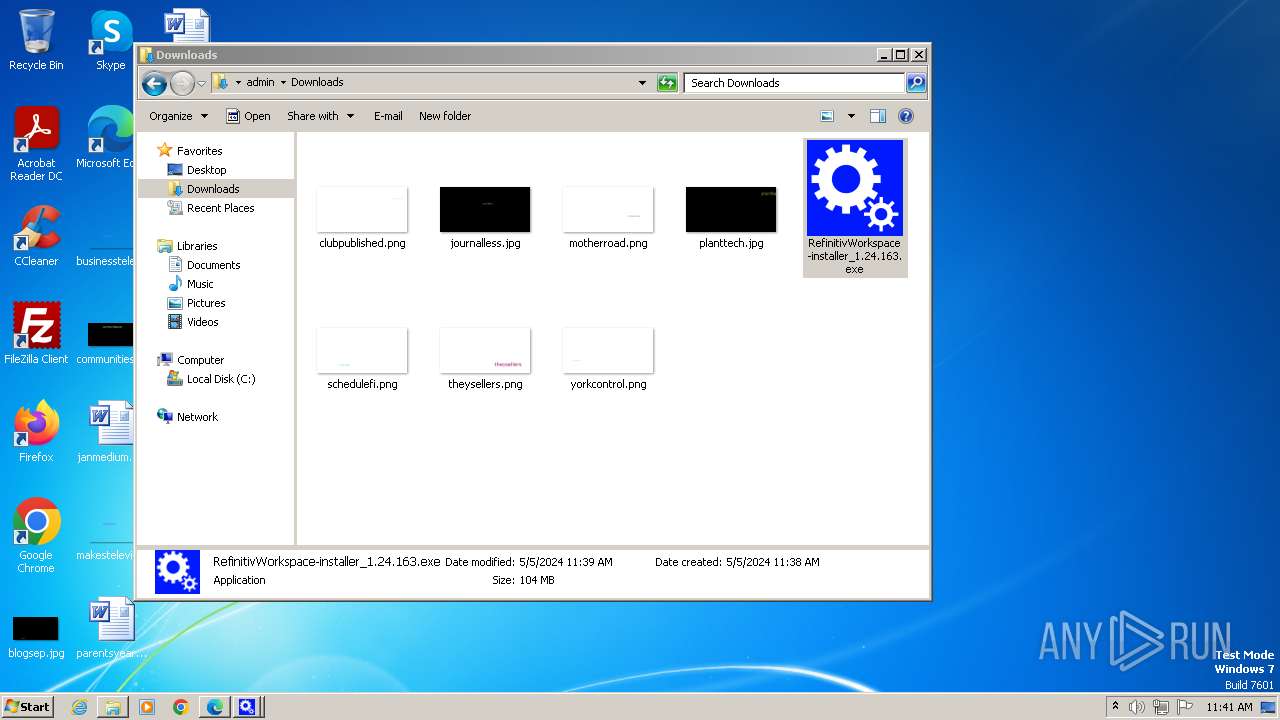Open Google Chrome desktop shortcut
This screenshot has width=1280, height=720.
36,536
